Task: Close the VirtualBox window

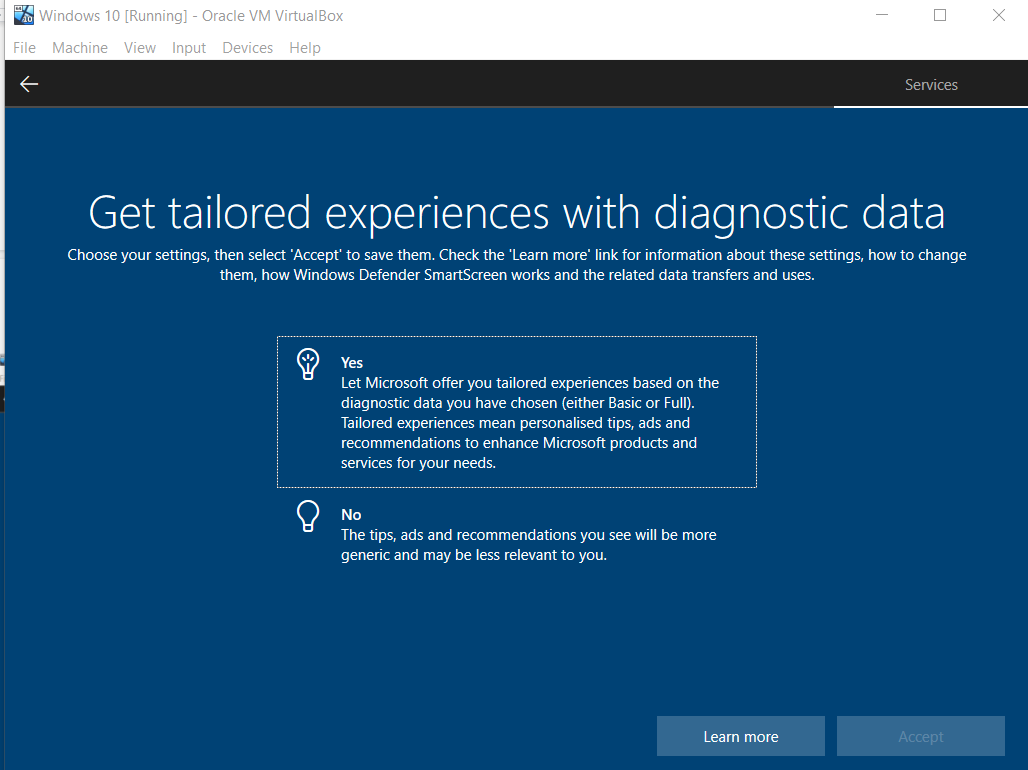Action: (x=998, y=15)
